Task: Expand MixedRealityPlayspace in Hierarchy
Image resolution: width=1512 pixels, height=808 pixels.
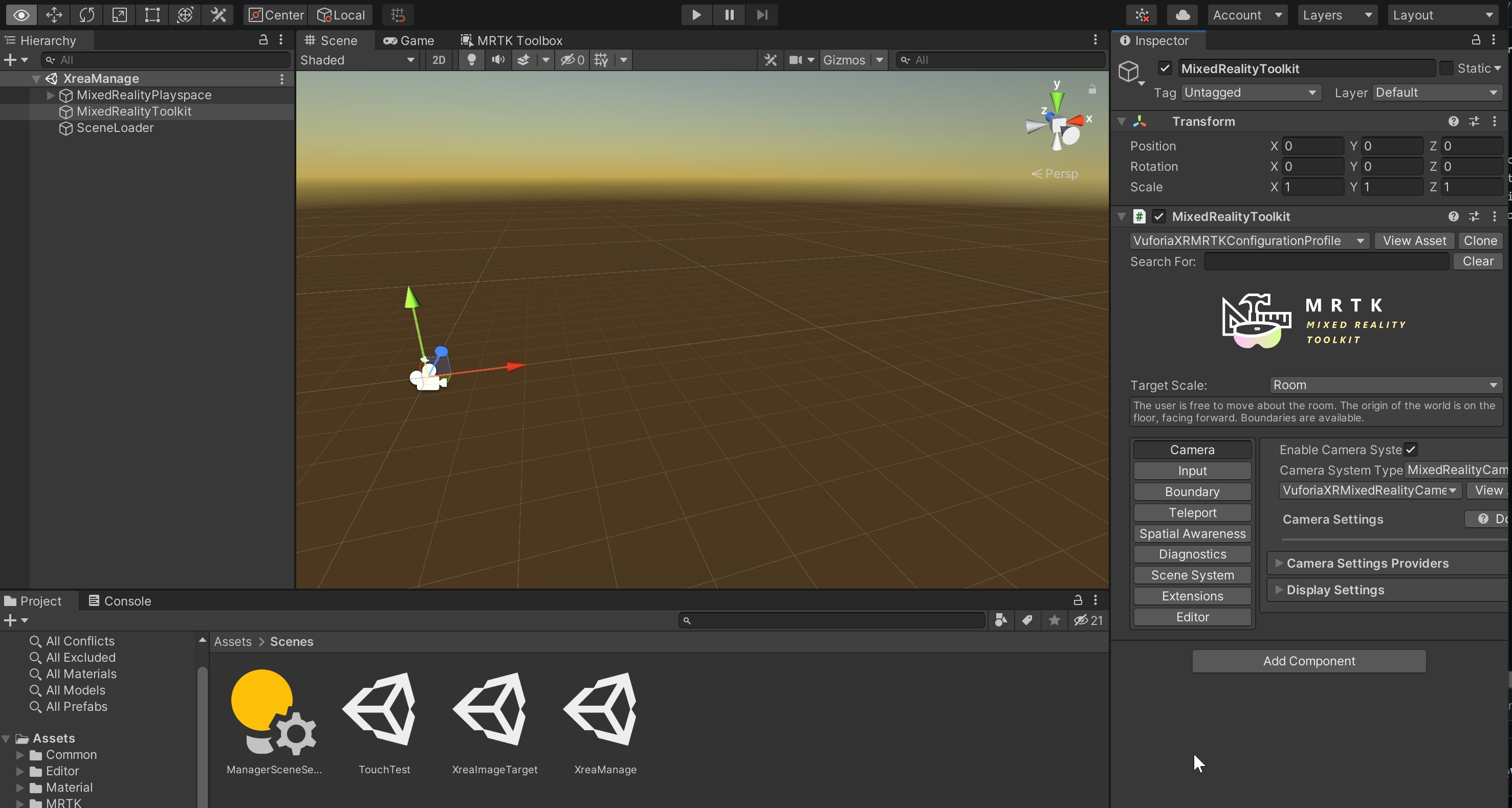Action: pyautogui.click(x=51, y=95)
